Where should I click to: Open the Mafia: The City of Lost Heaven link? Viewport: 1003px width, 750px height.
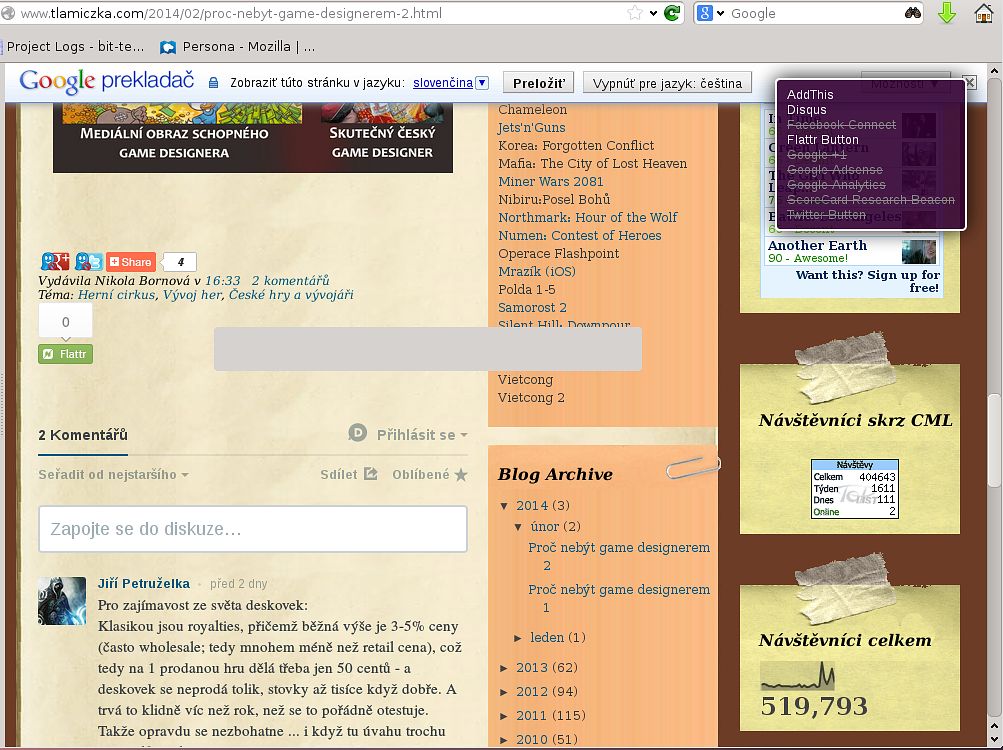tap(592, 164)
